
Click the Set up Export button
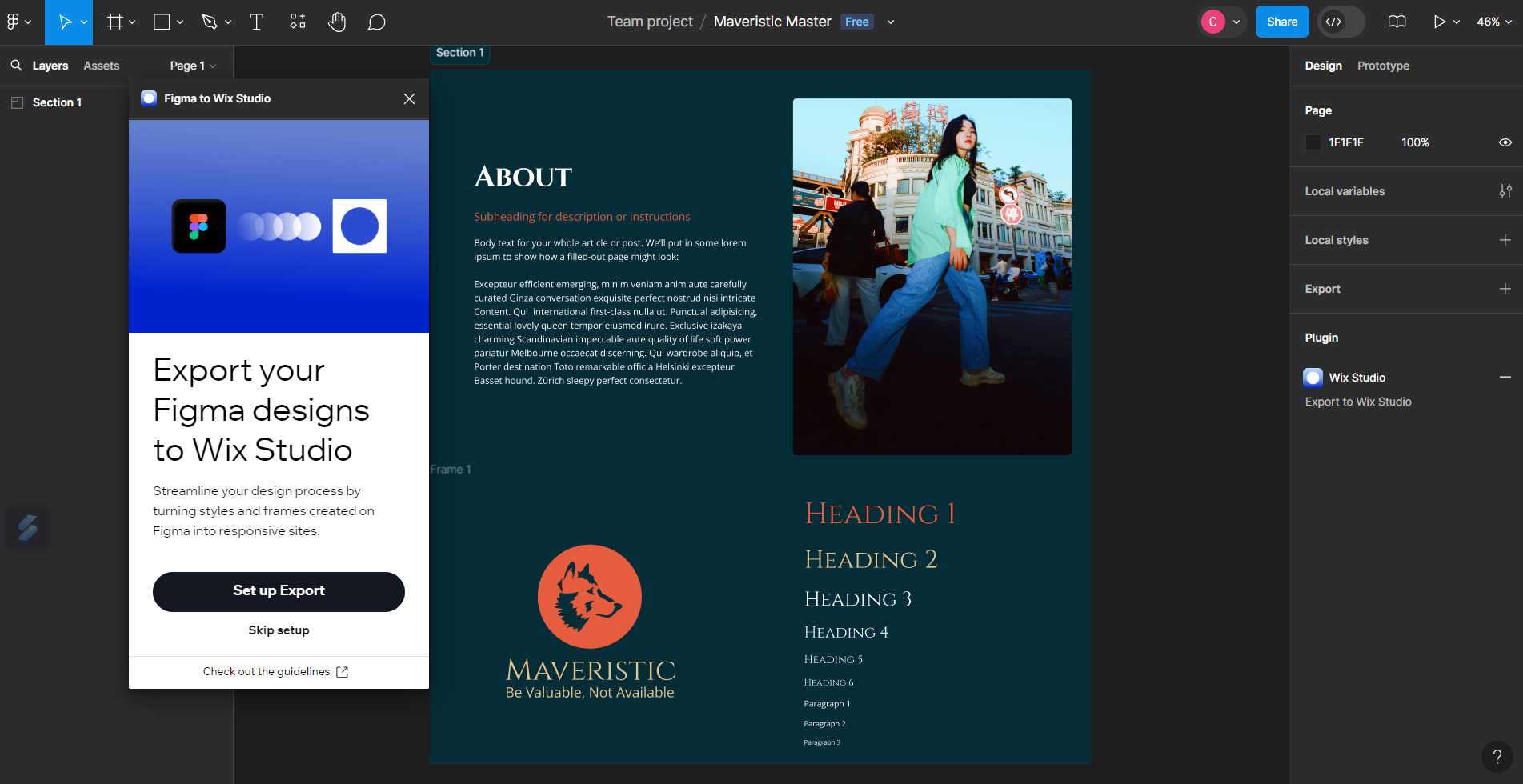[279, 591]
